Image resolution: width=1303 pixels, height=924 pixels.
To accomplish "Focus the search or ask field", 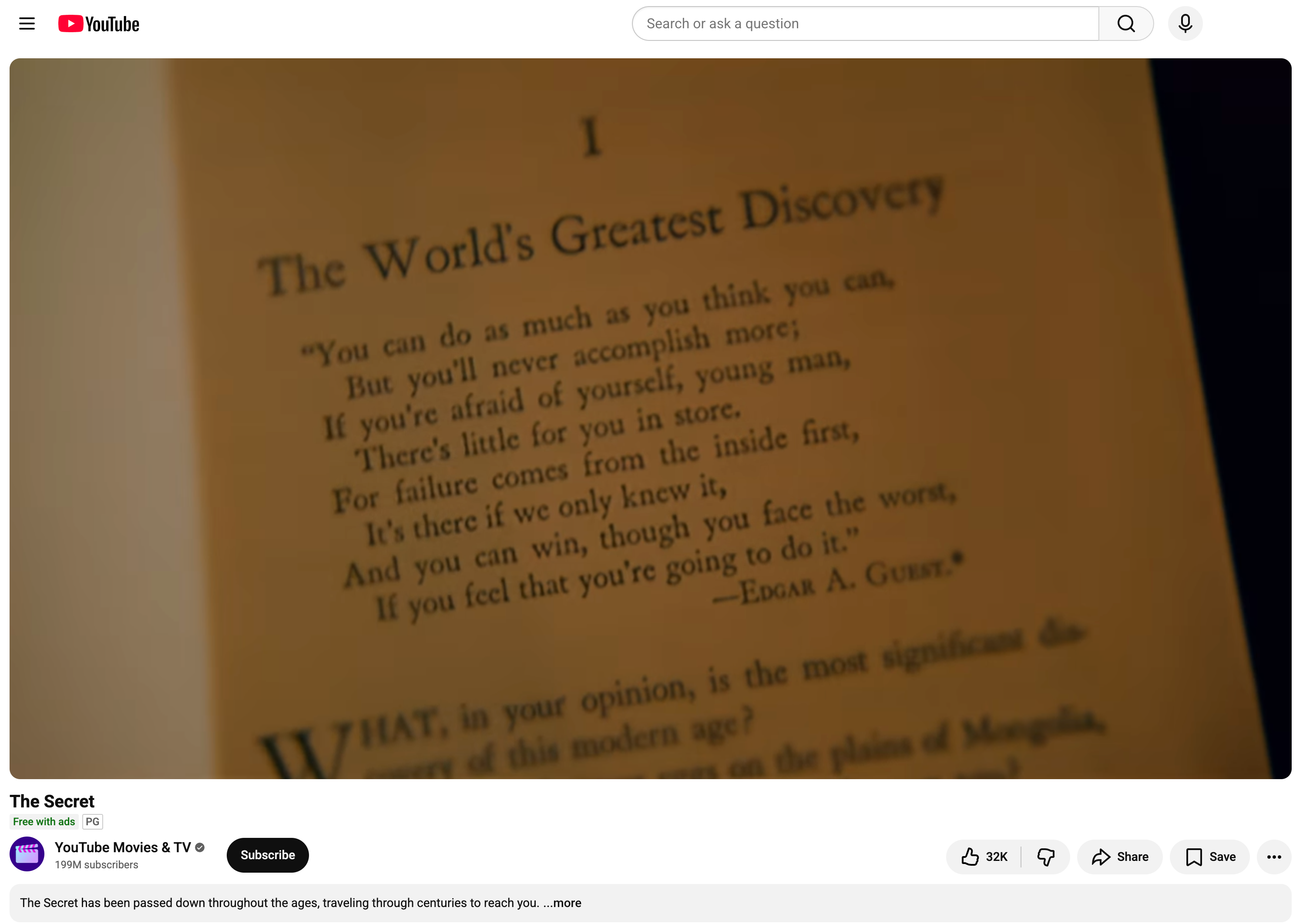I will (x=865, y=23).
